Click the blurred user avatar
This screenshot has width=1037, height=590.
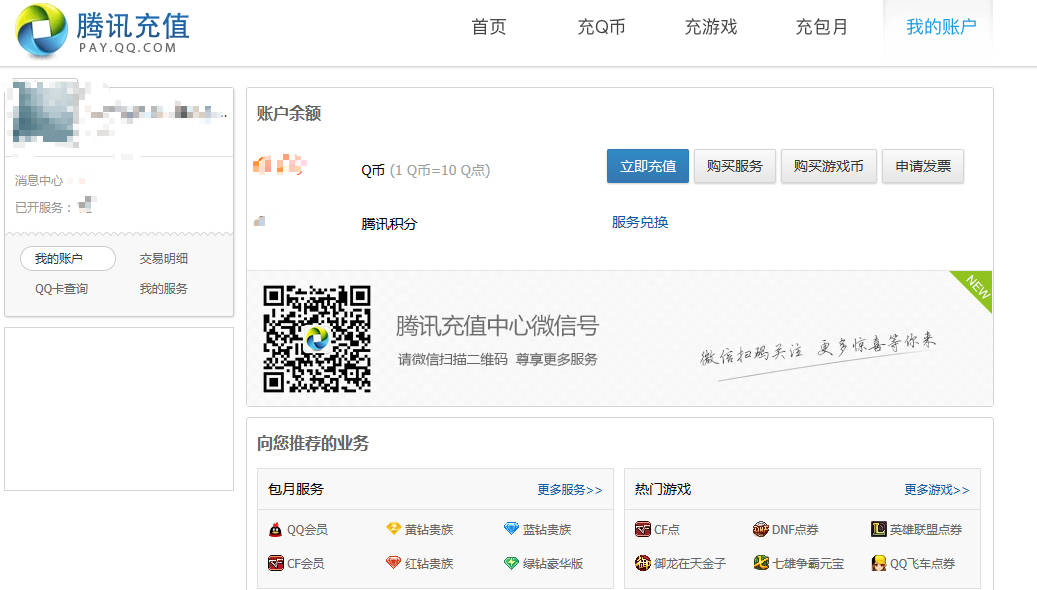click(x=45, y=112)
